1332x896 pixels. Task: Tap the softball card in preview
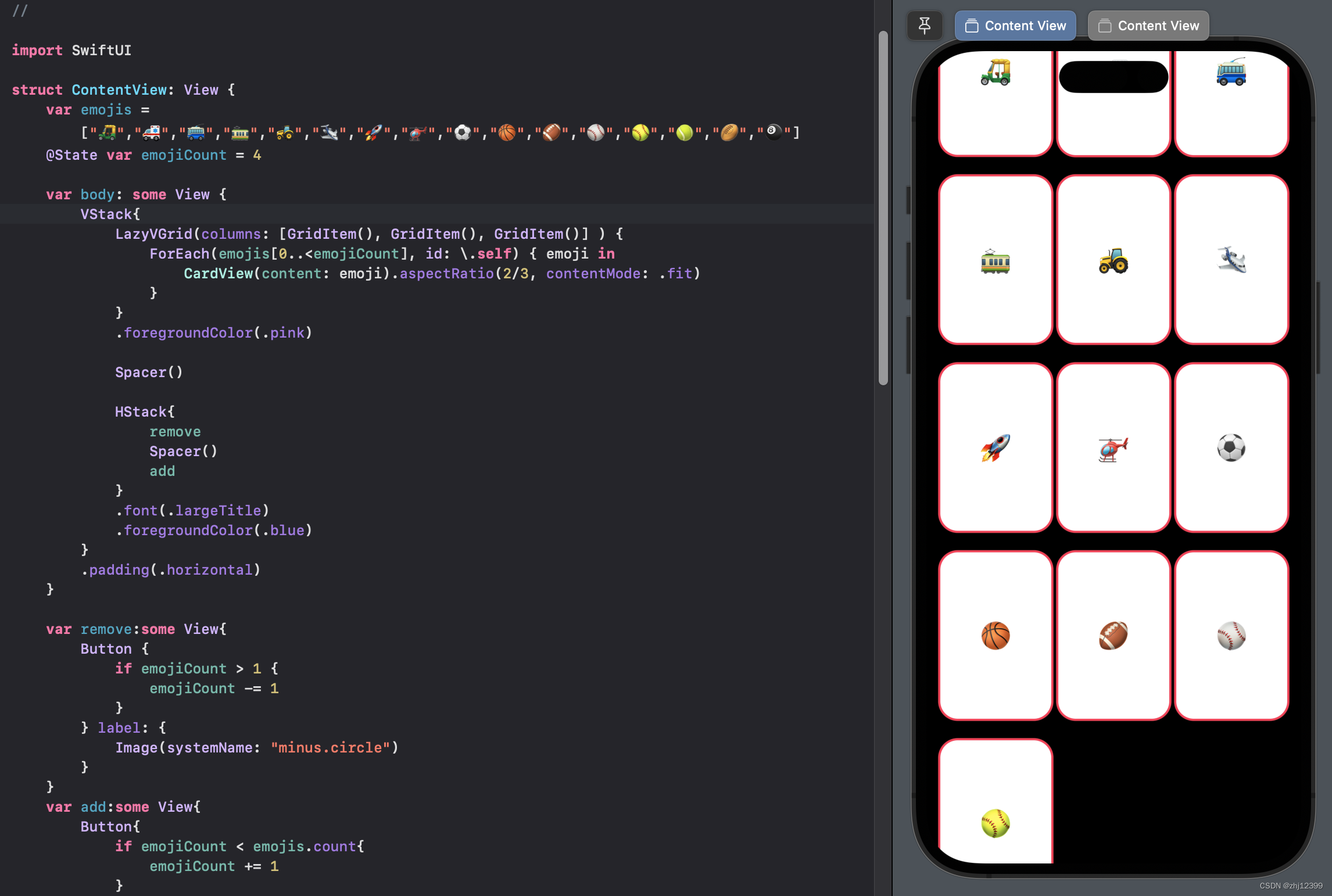pos(996,801)
